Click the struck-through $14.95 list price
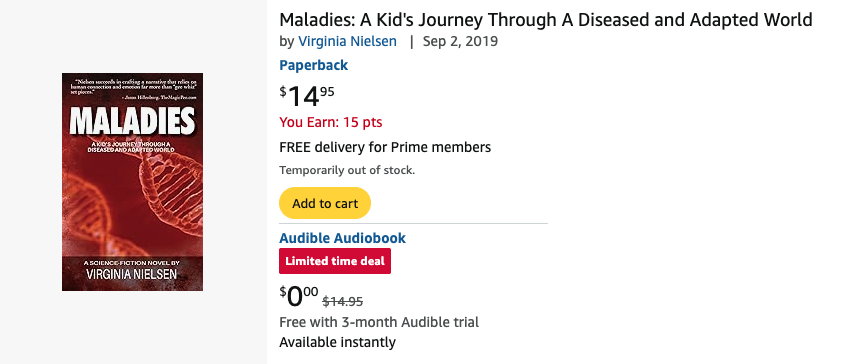The height and width of the screenshot is (364, 842). pos(343,302)
